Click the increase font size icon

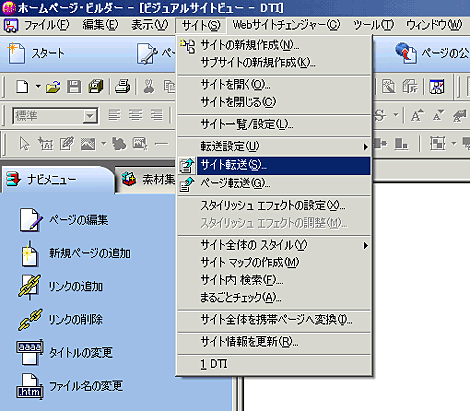417,115
